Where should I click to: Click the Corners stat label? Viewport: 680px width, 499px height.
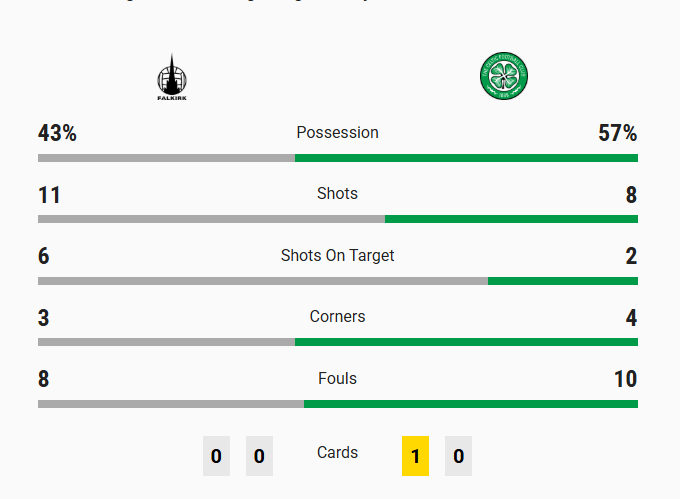[337, 317]
